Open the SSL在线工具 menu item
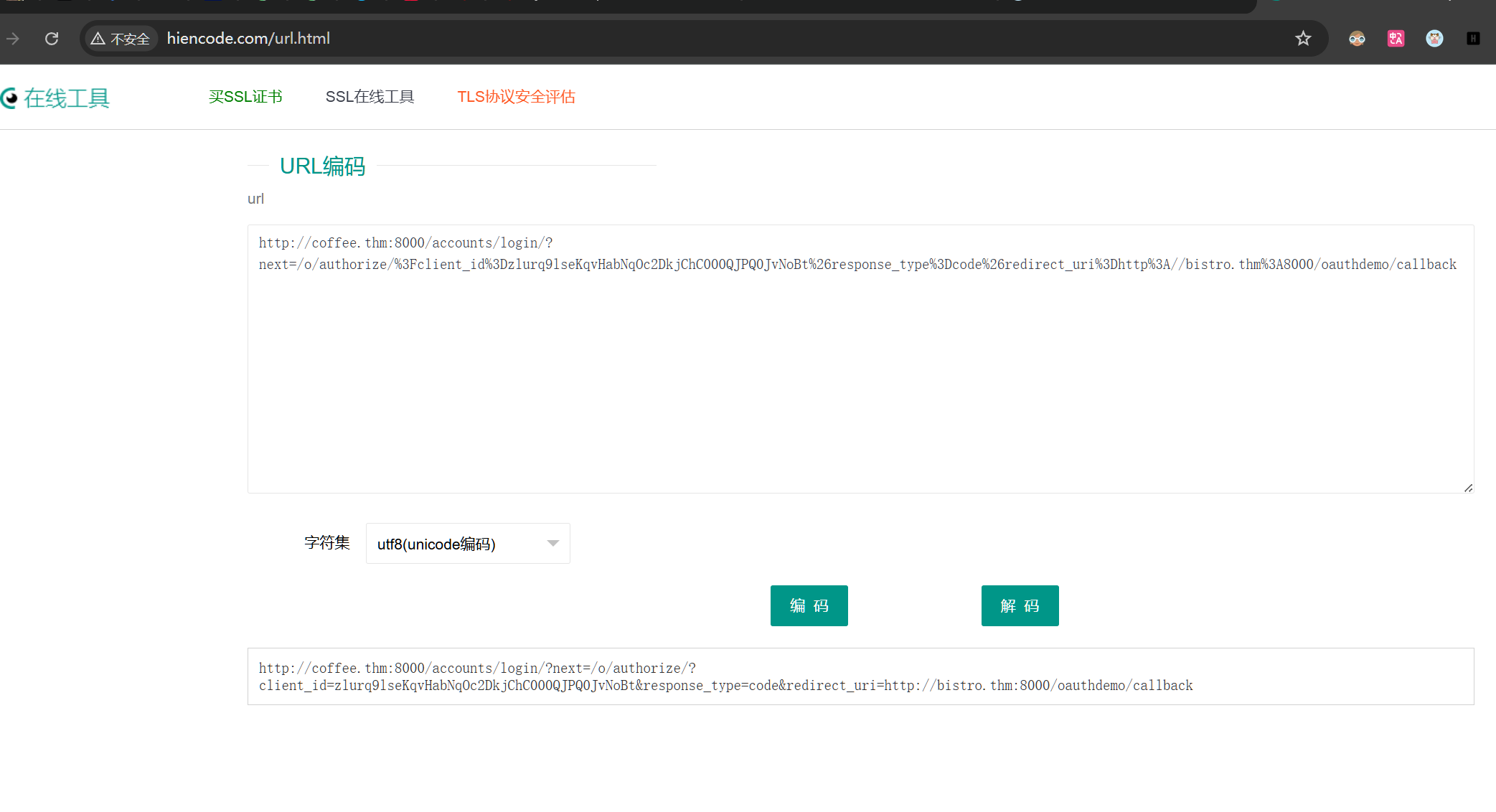This screenshot has height=812, width=1496. pos(370,97)
